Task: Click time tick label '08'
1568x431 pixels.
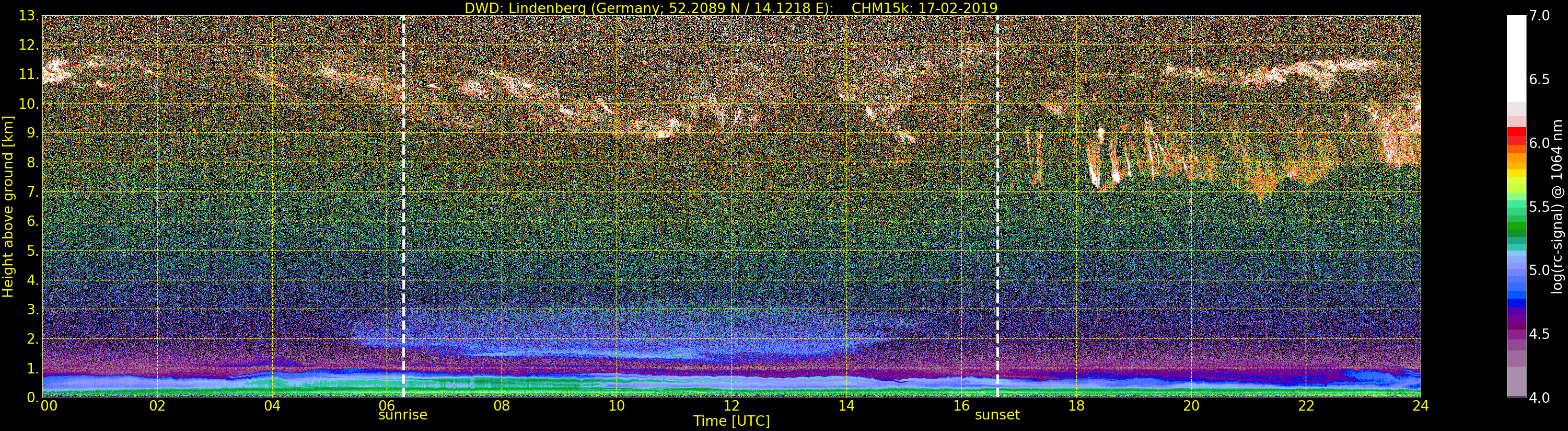Action: pos(502,405)
